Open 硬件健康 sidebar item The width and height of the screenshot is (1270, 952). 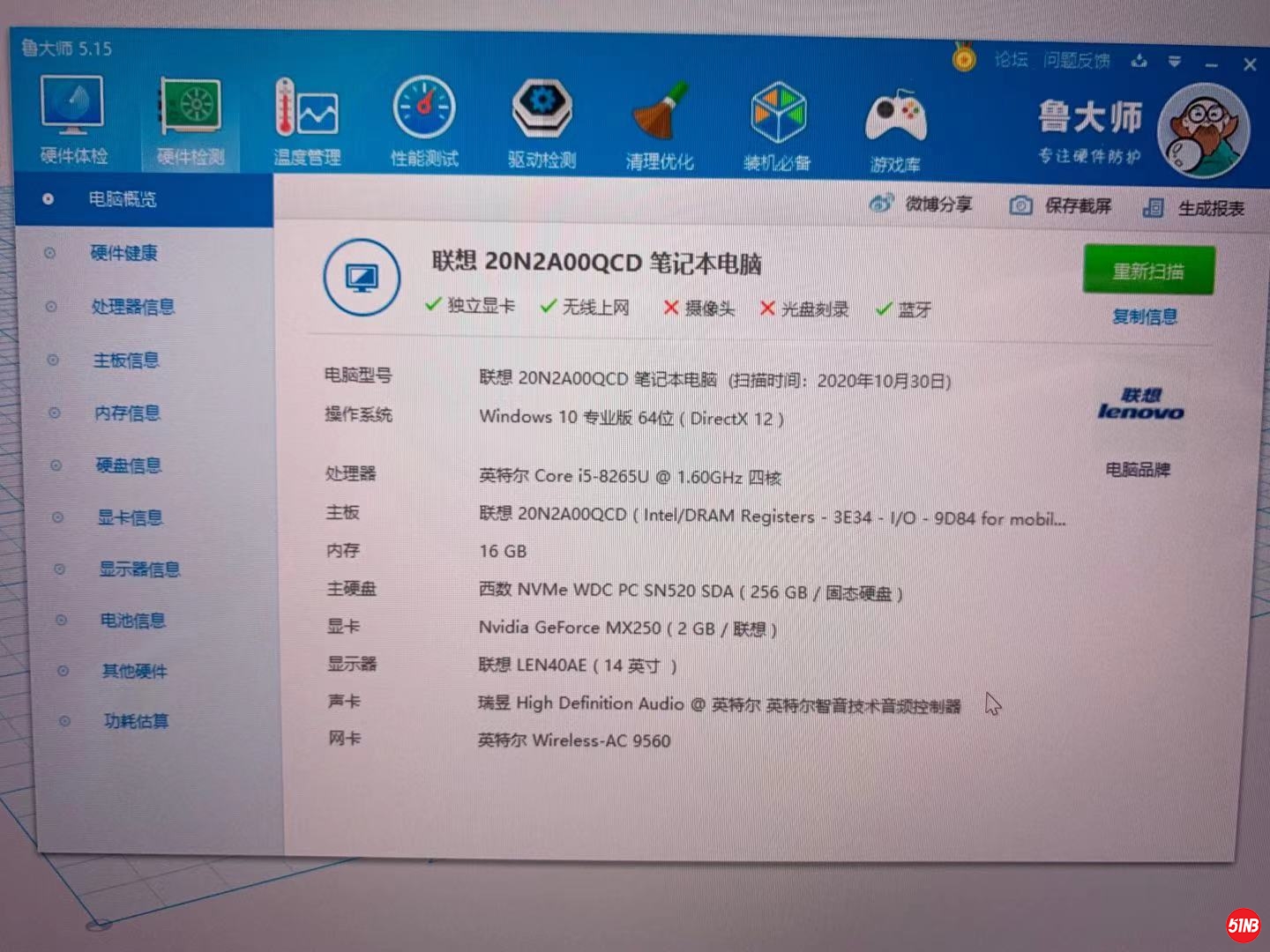(123, 253)
